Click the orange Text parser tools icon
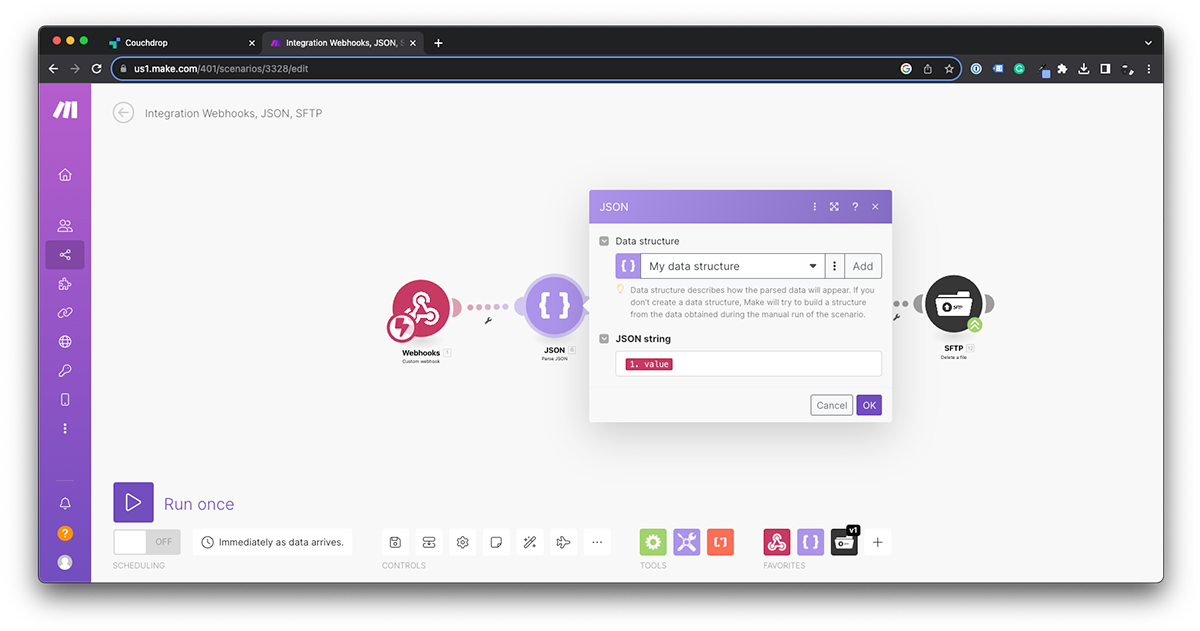The height and width of the screenshot is (631, 1200). pyautogui.click(x=720, y=542)
